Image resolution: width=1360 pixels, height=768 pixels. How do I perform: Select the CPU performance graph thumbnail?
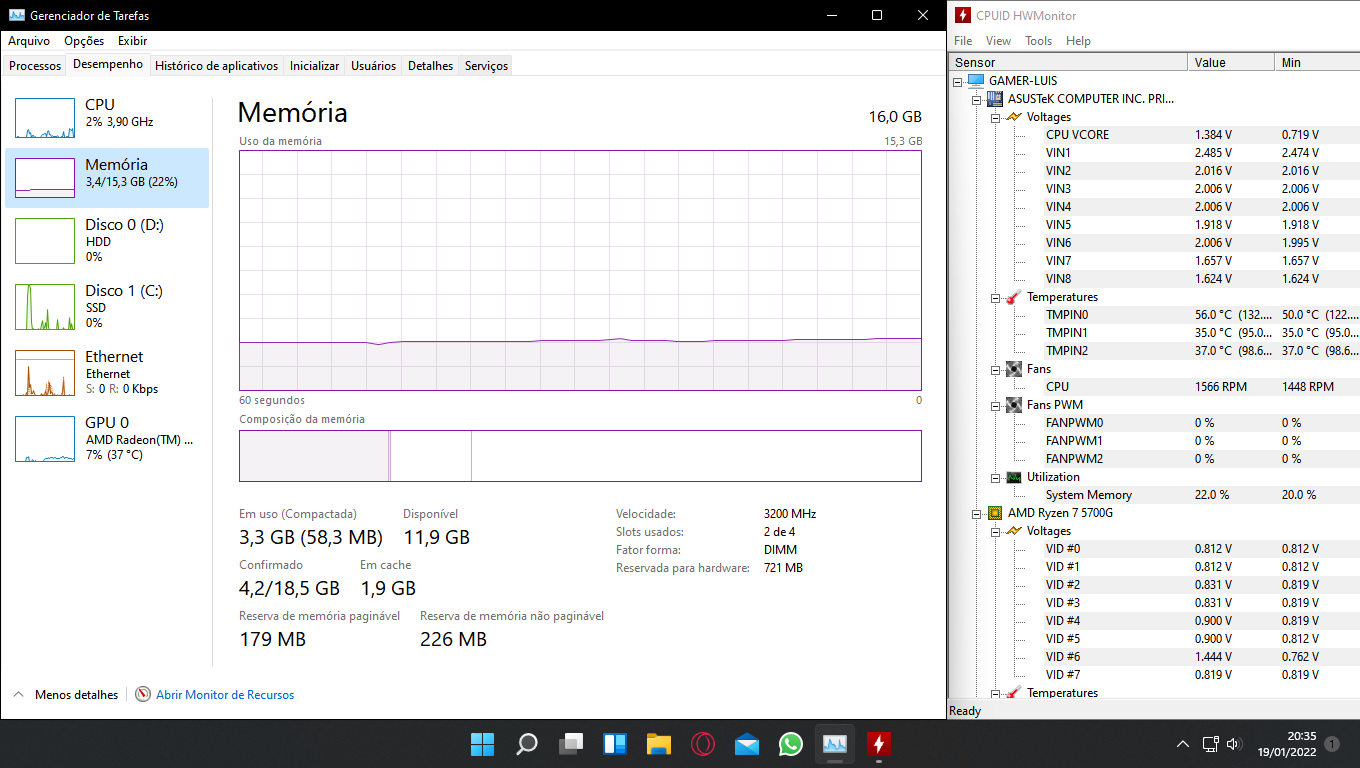click(45, 118)
